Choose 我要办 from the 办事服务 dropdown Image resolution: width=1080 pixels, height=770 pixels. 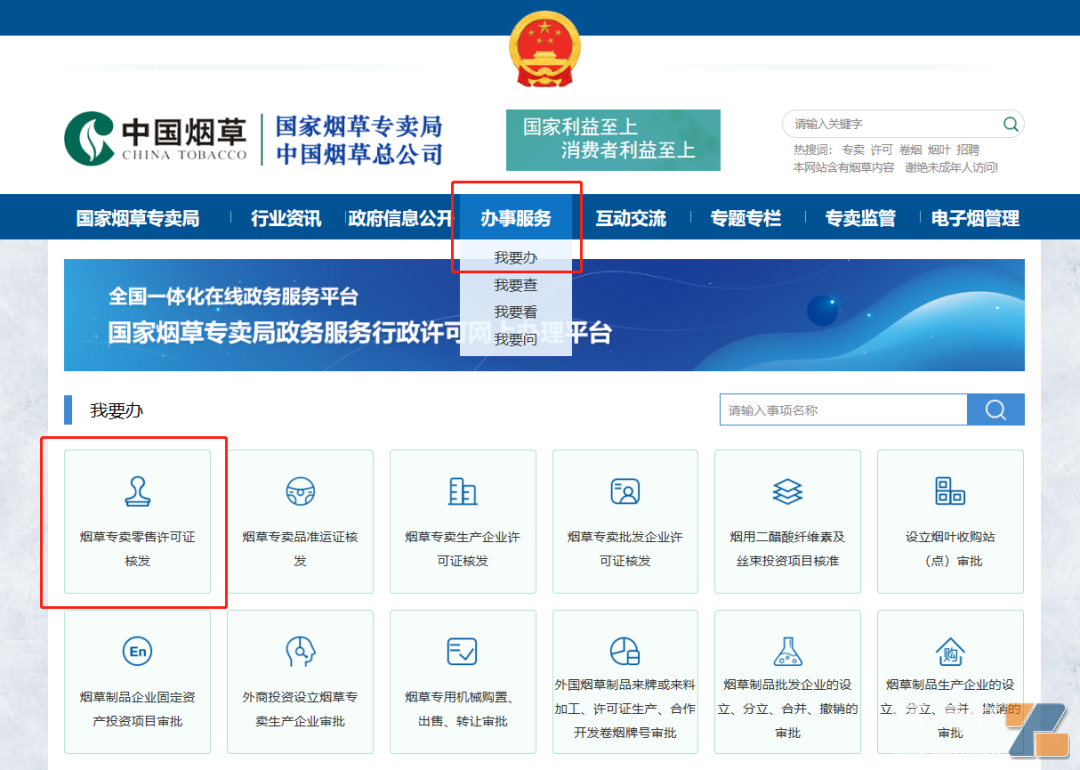point(515,258)
